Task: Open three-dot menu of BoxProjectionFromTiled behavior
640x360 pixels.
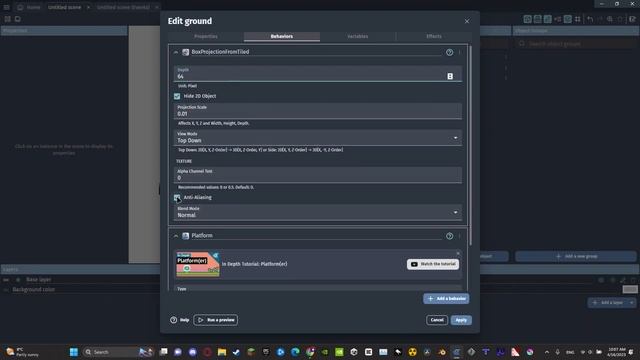Action: pos(460,52)
